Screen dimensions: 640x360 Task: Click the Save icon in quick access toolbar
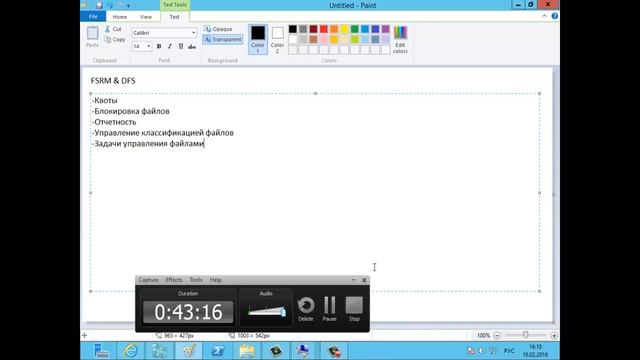click(99, 5)
